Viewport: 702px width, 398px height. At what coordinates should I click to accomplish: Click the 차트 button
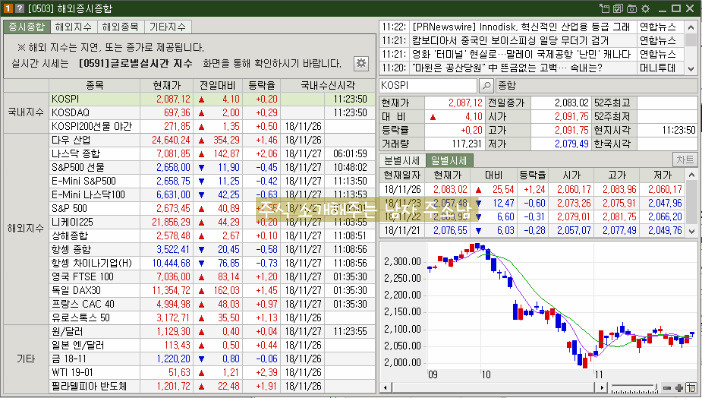(685, 160)
